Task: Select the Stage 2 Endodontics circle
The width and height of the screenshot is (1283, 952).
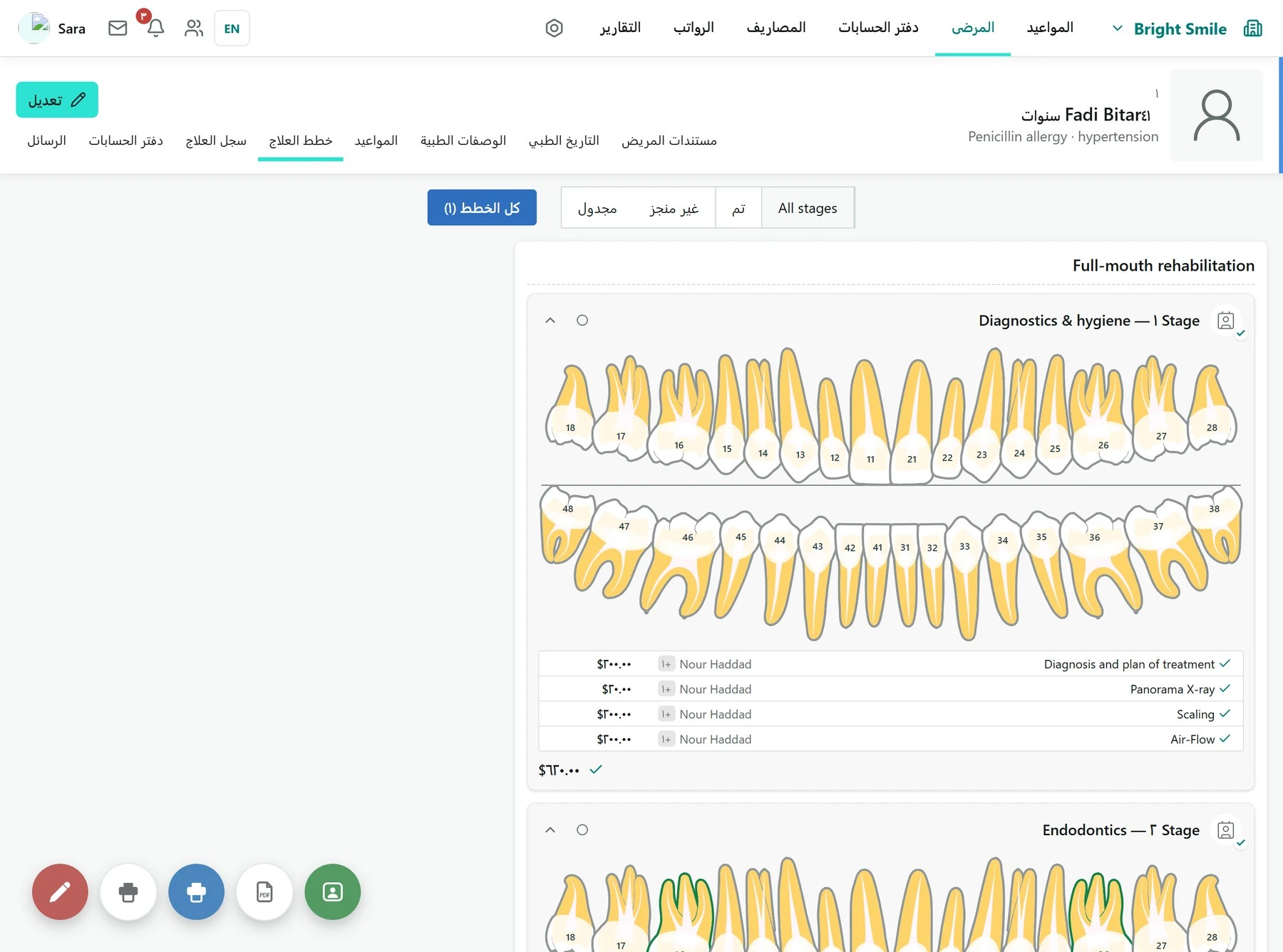Action: (582, 830)
